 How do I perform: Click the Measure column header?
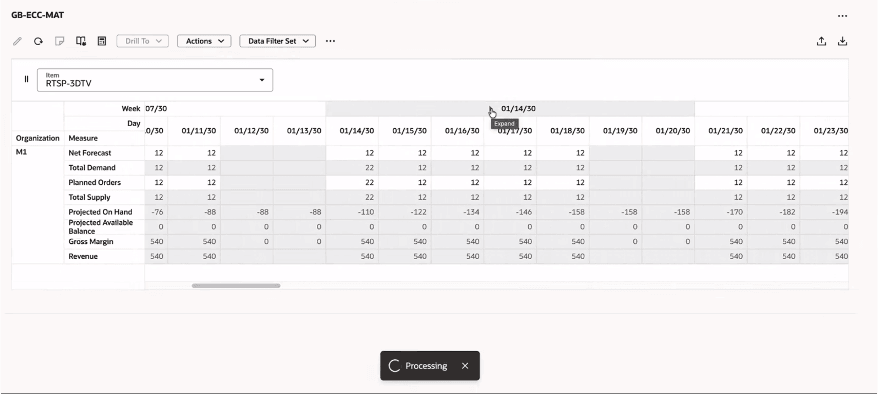[x=83, y=138]
